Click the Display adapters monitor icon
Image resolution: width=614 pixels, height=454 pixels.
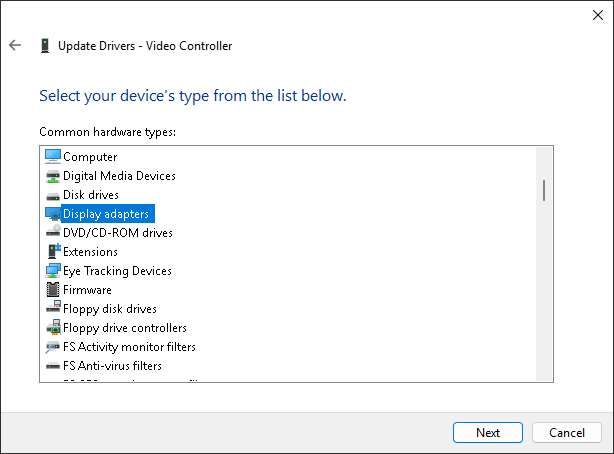[53, 214]
